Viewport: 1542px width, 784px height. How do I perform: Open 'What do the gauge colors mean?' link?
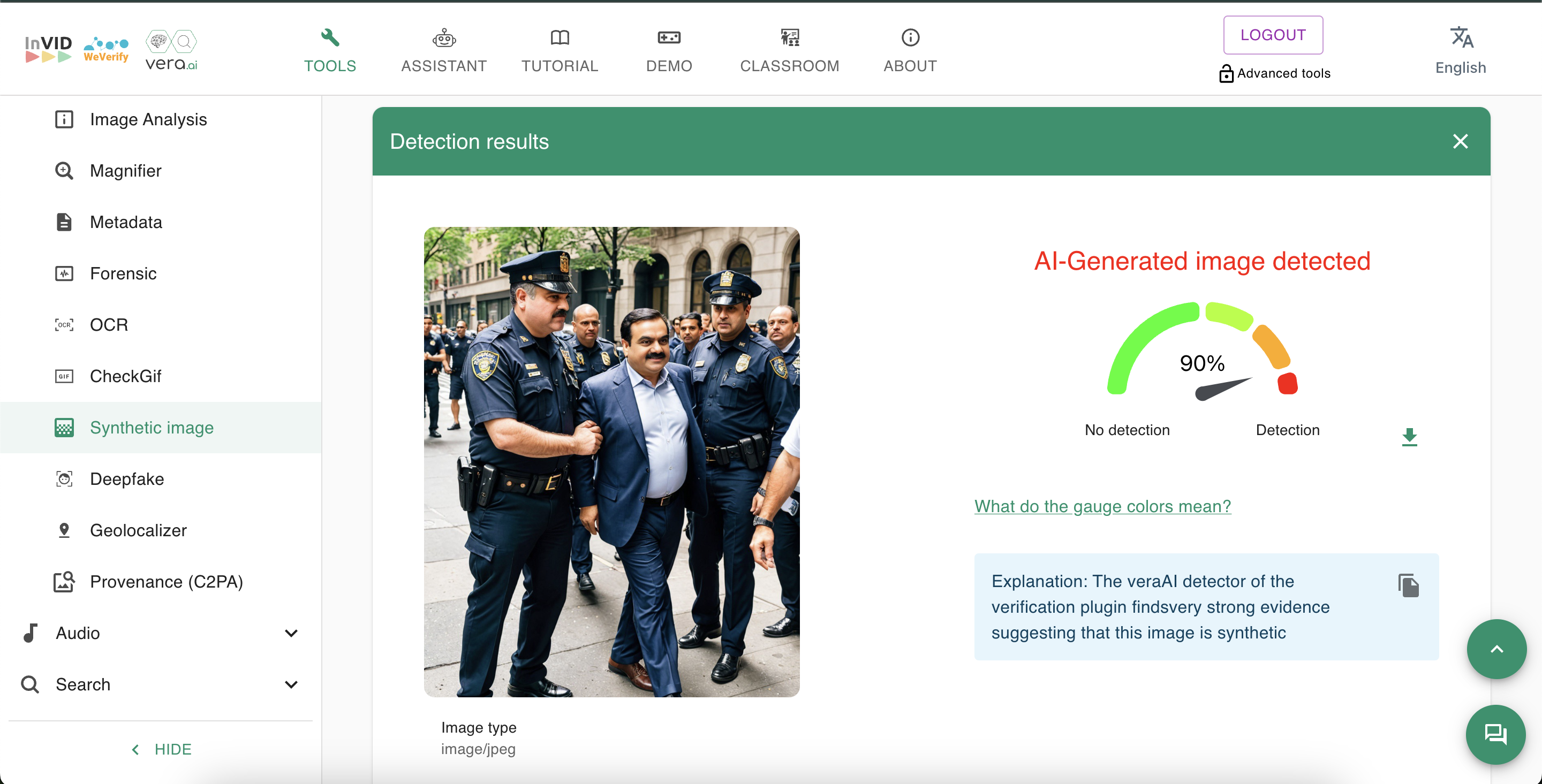1102,506
